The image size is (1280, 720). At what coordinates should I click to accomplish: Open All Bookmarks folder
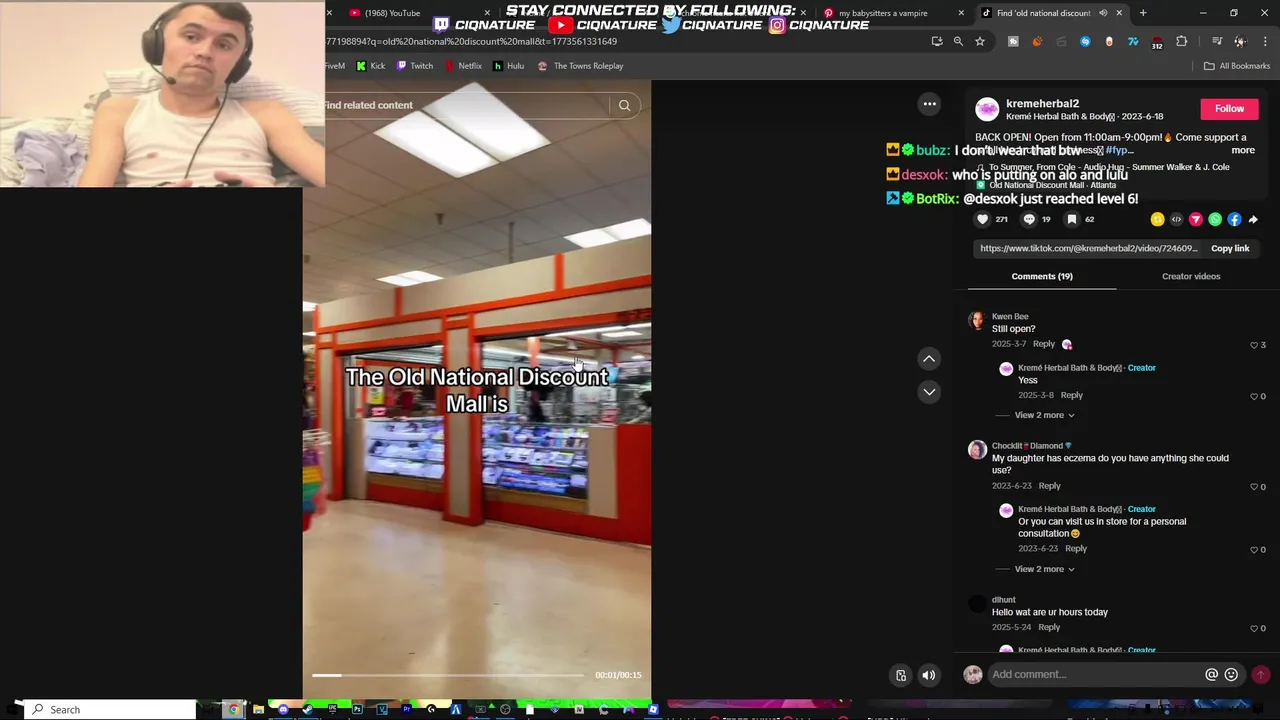(x=1237, y=66)
